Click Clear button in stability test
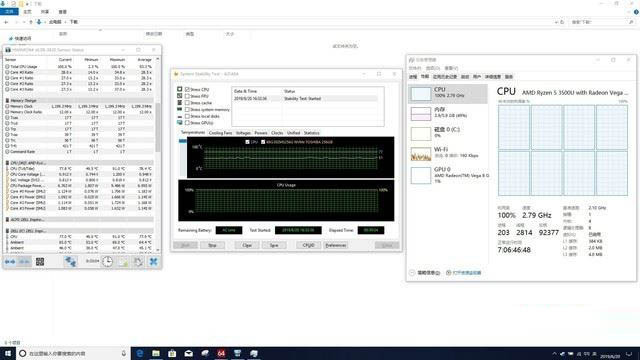The width and height of the screenshot is (640, 360). click(x=247, y=245)
